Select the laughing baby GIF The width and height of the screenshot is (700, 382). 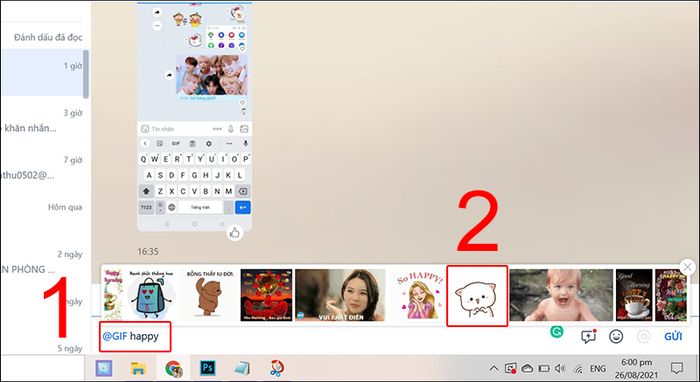(561, 295)
